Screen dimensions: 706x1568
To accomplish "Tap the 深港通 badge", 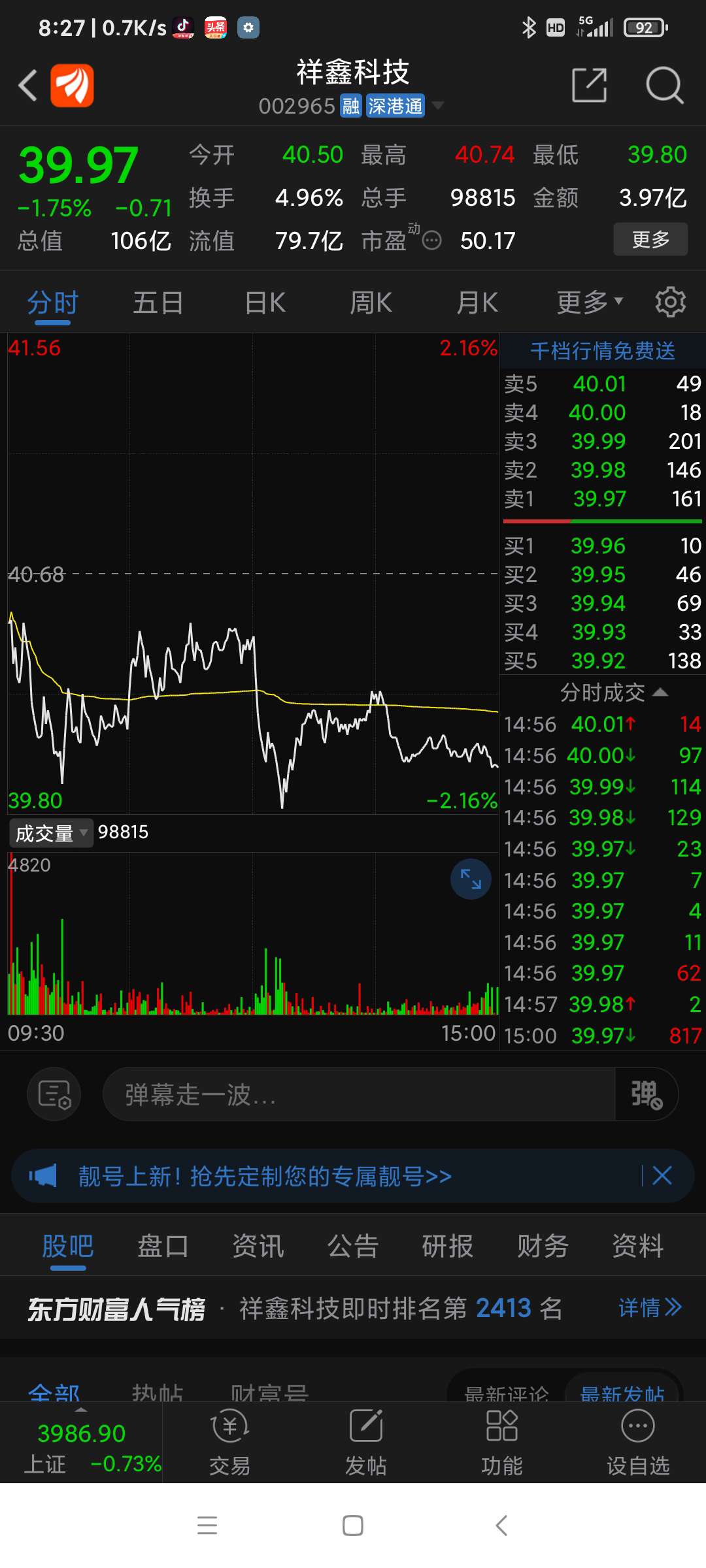I will point(395,106).
